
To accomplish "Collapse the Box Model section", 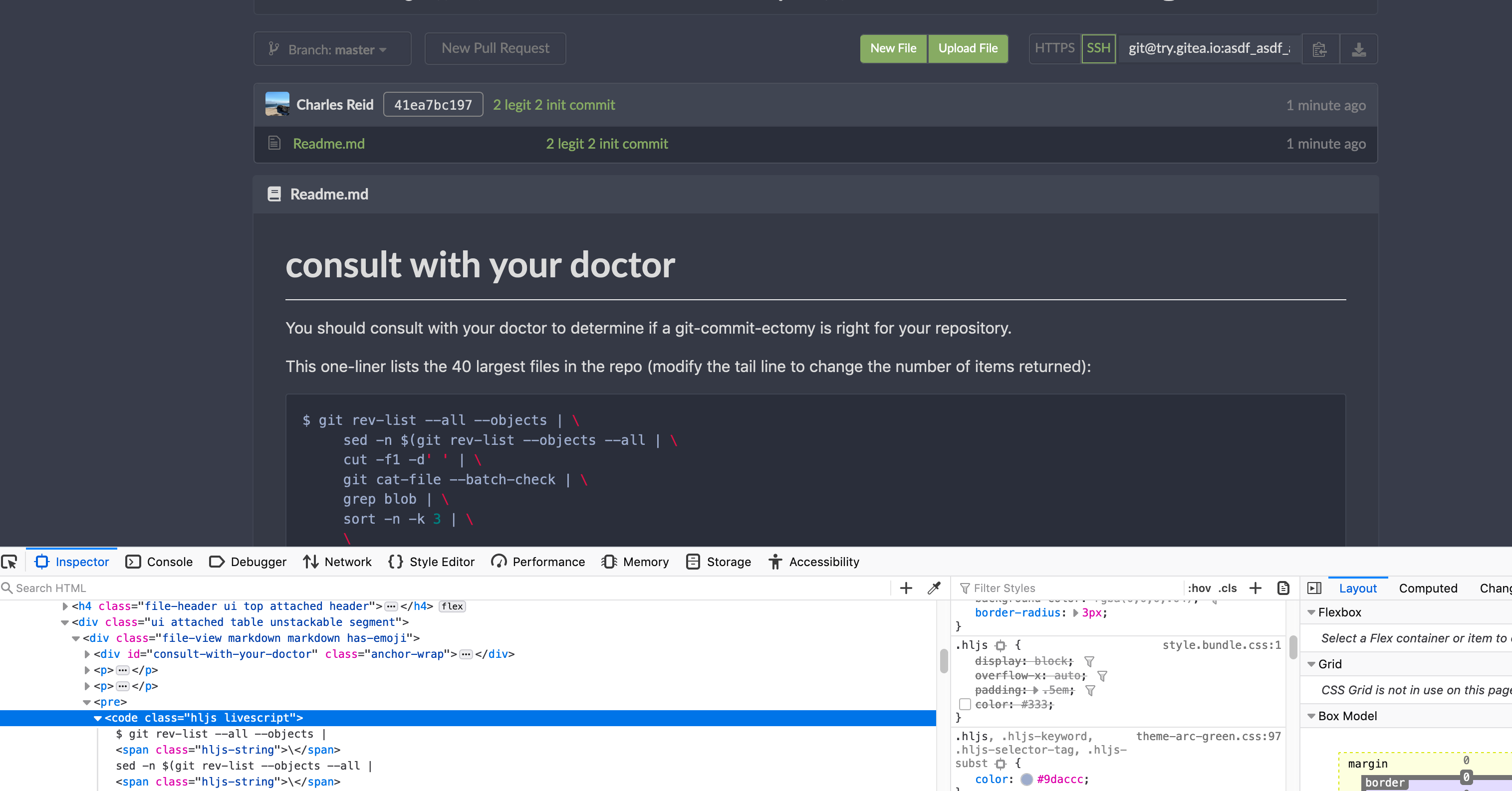I will pos(1312,716).
